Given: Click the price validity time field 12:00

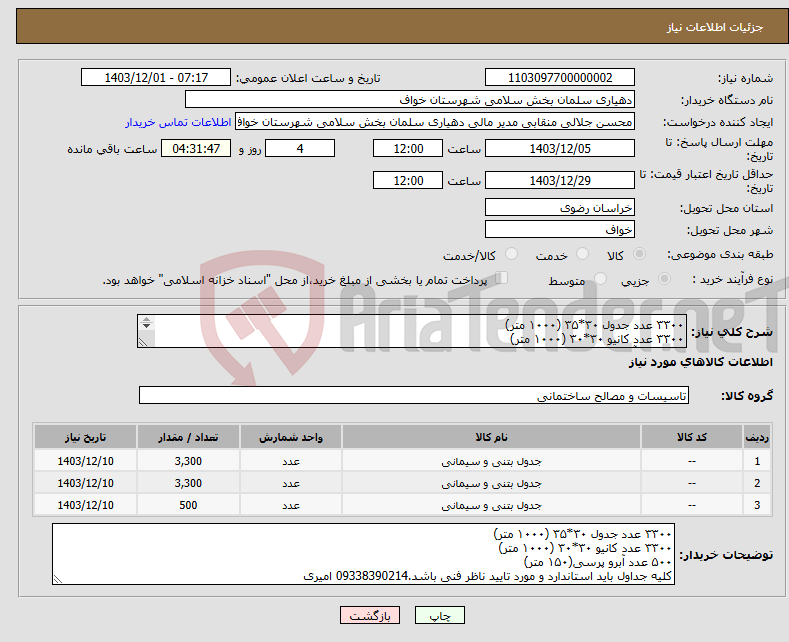Looking at the screenshot, I should coord(408,180).
